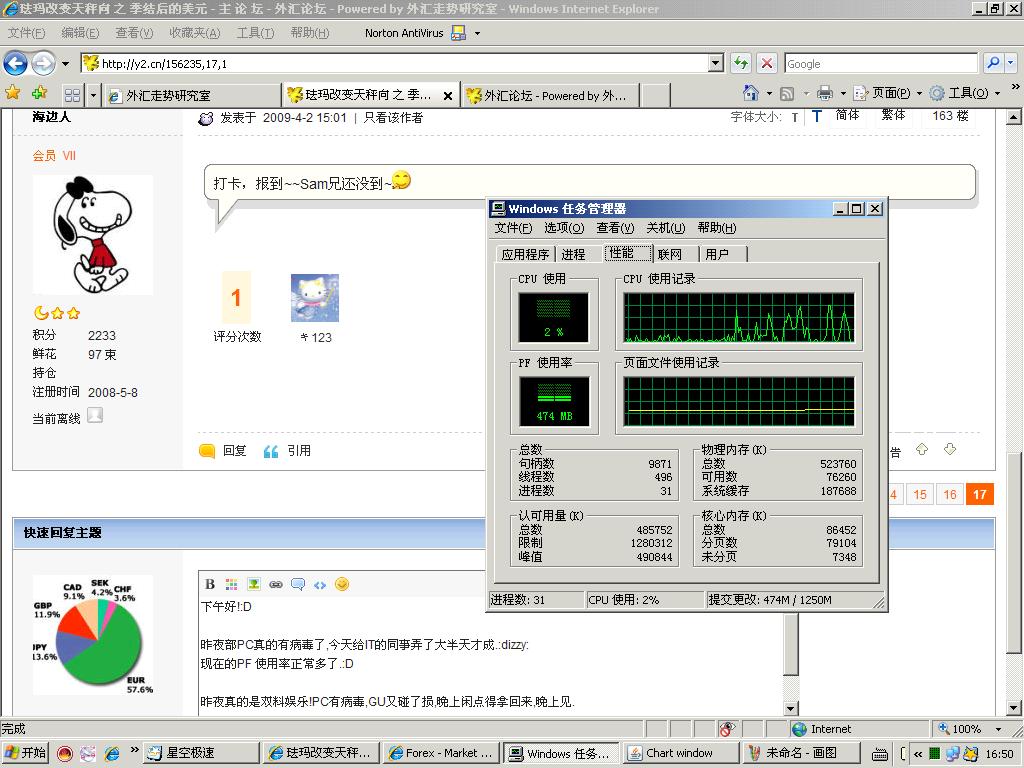Click the Chart window taskbar button
Screen dimensions: 1024x768
(680, 753)
